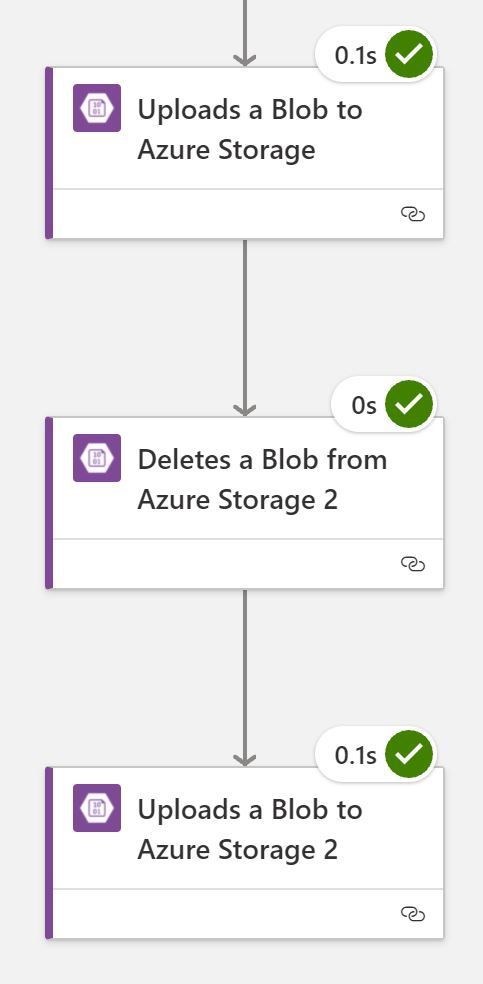Open the Uploads a Blob to Azure Storage 2 title

coord(250,830)
